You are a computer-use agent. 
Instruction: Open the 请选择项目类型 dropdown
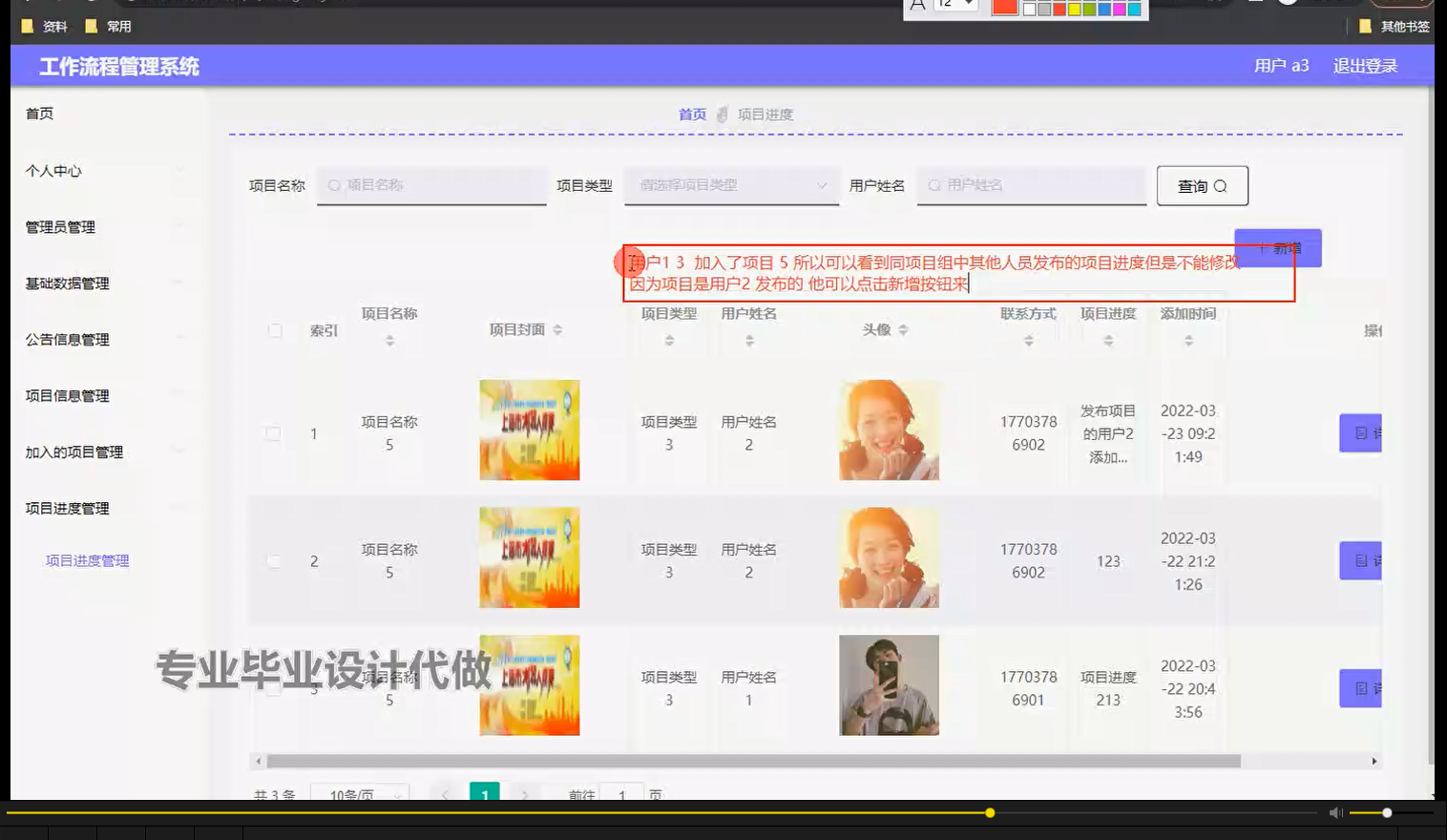coord(730,185)
